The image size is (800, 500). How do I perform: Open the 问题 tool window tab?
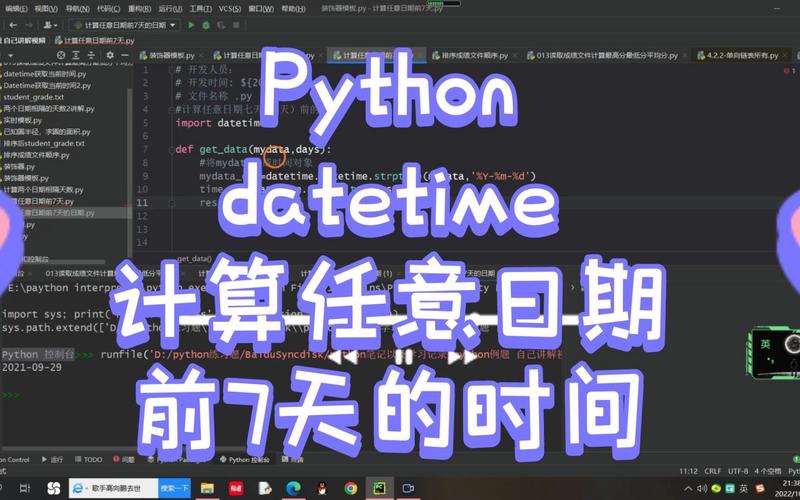click(x=124, y=460)
